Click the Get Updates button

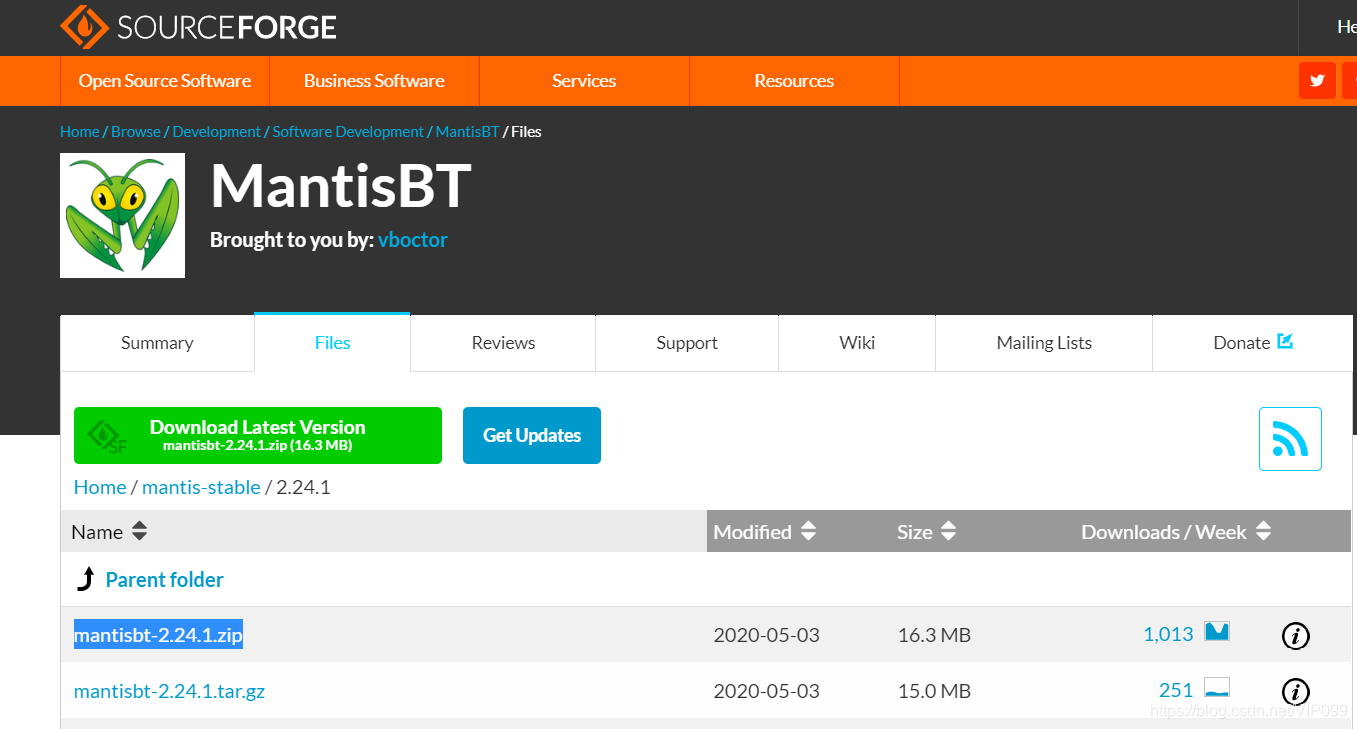(531, 435)
